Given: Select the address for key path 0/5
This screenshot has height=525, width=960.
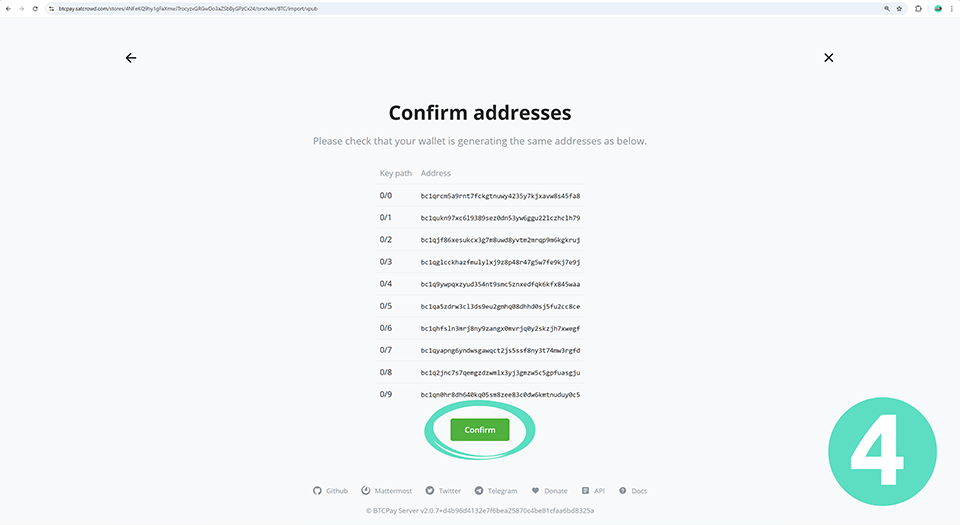Looking at the screenshot, I should pyautogui.click(x=500, y=306).
